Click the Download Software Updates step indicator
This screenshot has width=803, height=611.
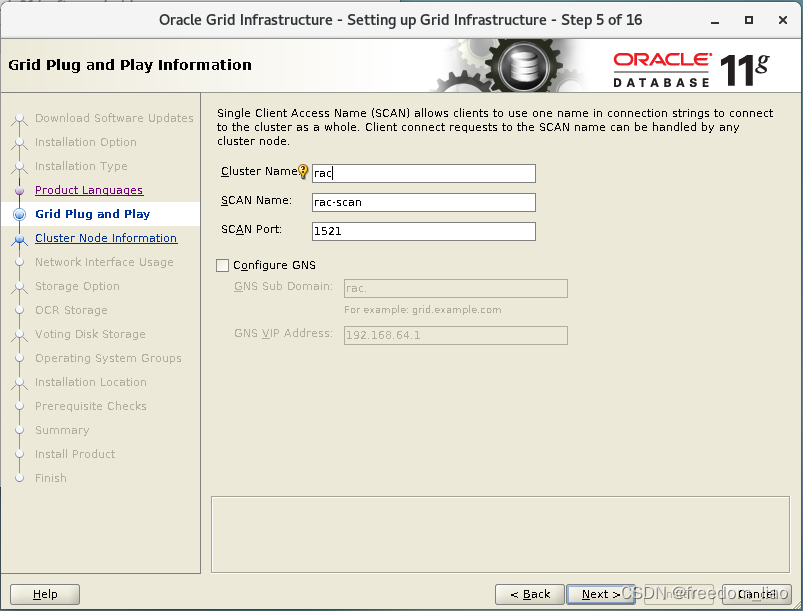point(113,118)
